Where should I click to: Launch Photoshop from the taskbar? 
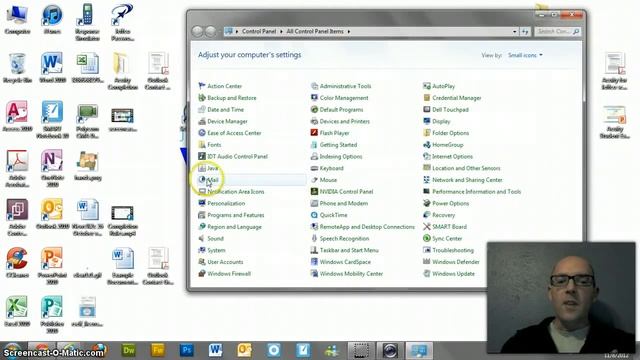pos(187,350)
